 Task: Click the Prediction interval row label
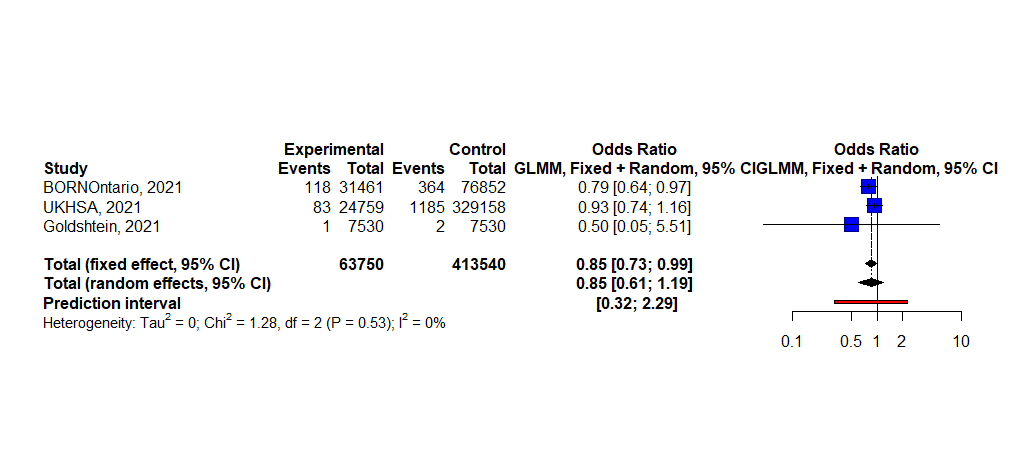pos(112,302)
